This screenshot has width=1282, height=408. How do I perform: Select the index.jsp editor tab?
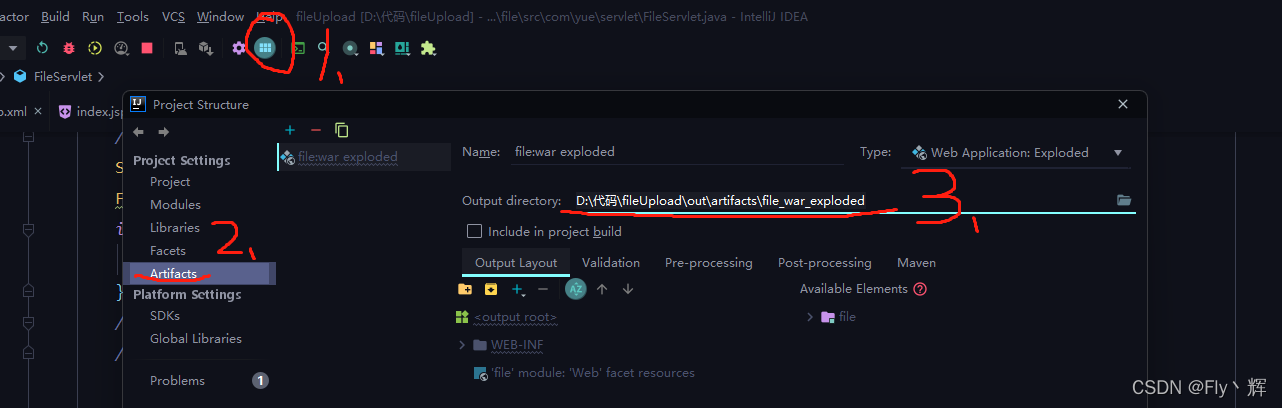click(90, 112)
